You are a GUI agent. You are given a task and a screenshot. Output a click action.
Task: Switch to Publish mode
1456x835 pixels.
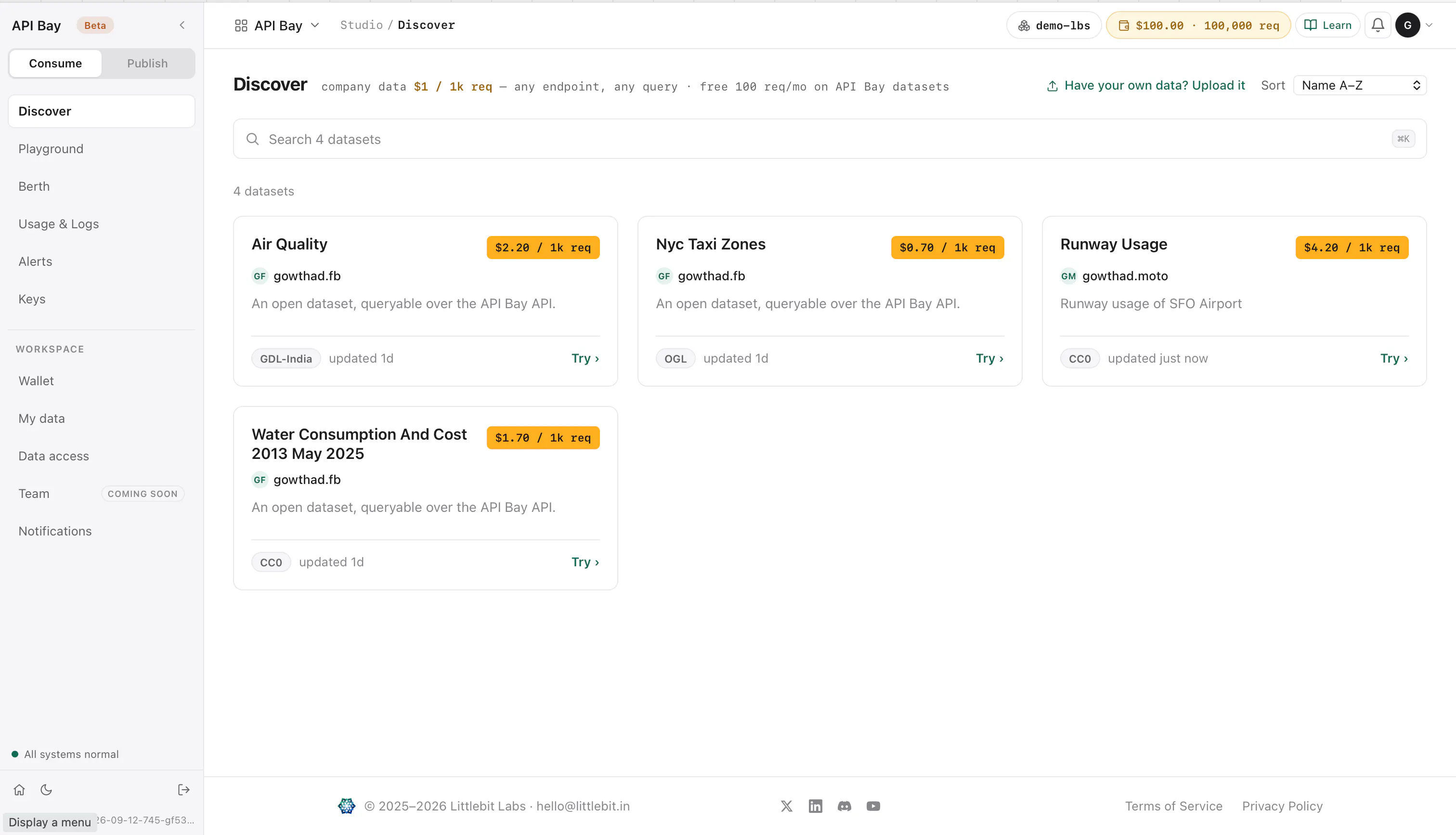click(x=147, y=63)
